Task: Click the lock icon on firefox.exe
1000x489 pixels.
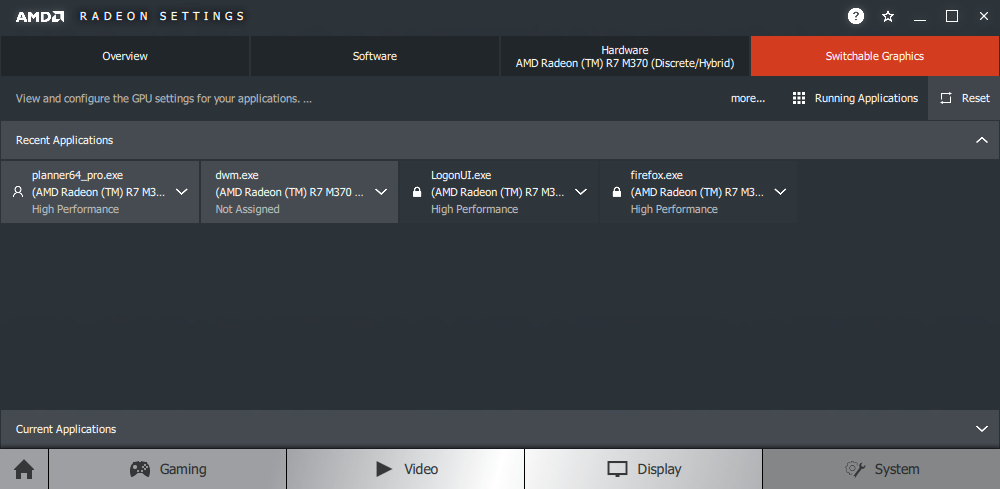Action: pyautogui.click(x=617, y=192)
